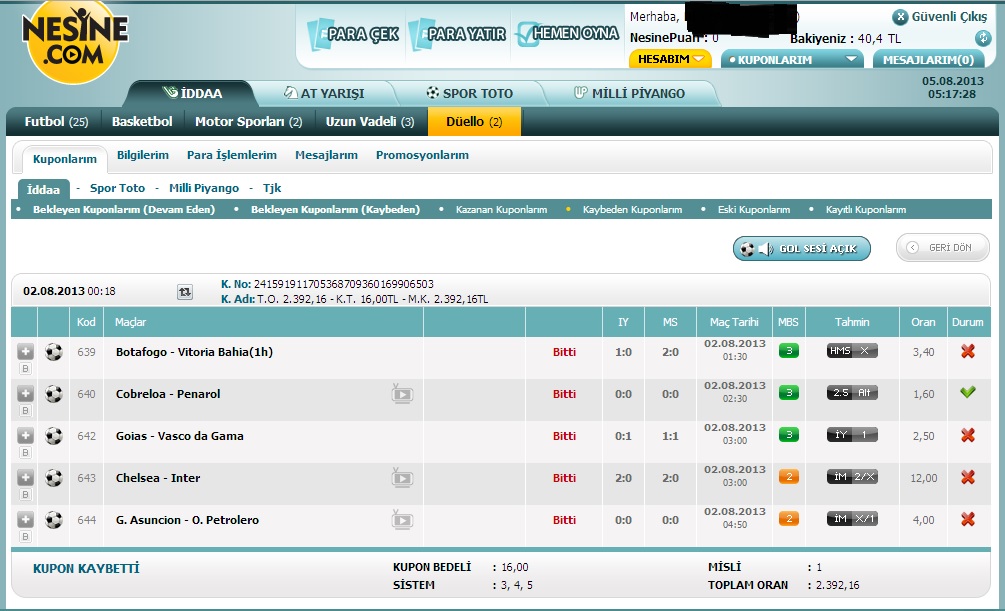Expand the Chelsea - Inter row with plus
The image size is (1005, 611).
[25, 478]
